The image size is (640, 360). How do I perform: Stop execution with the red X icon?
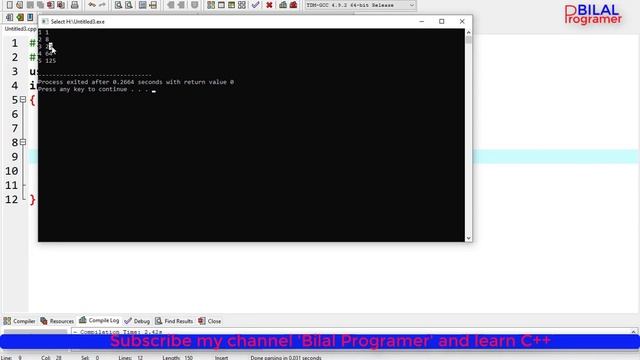click(269, 5)
